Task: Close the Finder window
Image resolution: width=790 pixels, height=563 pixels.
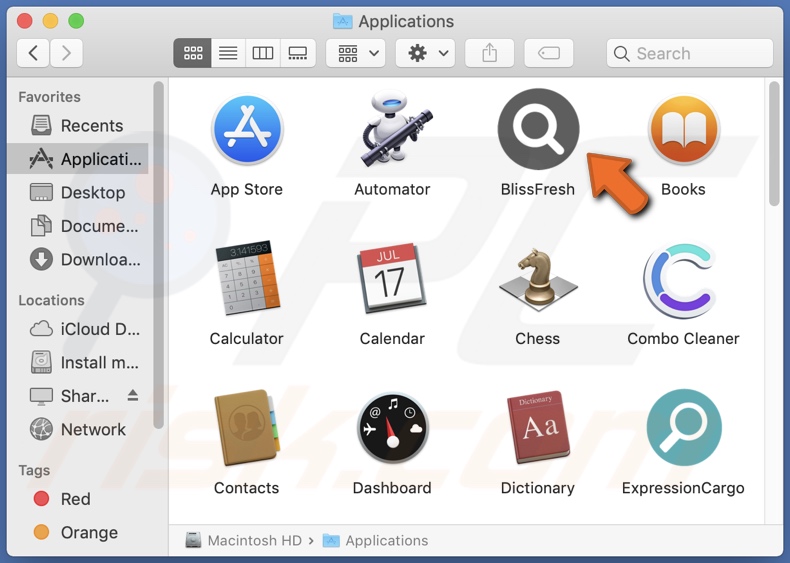Action: tap(25, 21)
